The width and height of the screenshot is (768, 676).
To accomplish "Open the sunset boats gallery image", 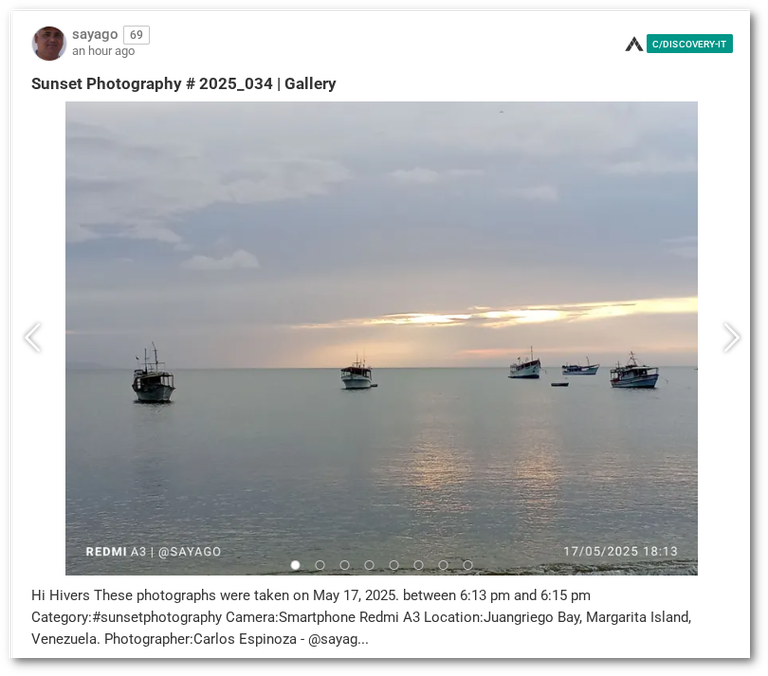I will (x=382, y=338).
